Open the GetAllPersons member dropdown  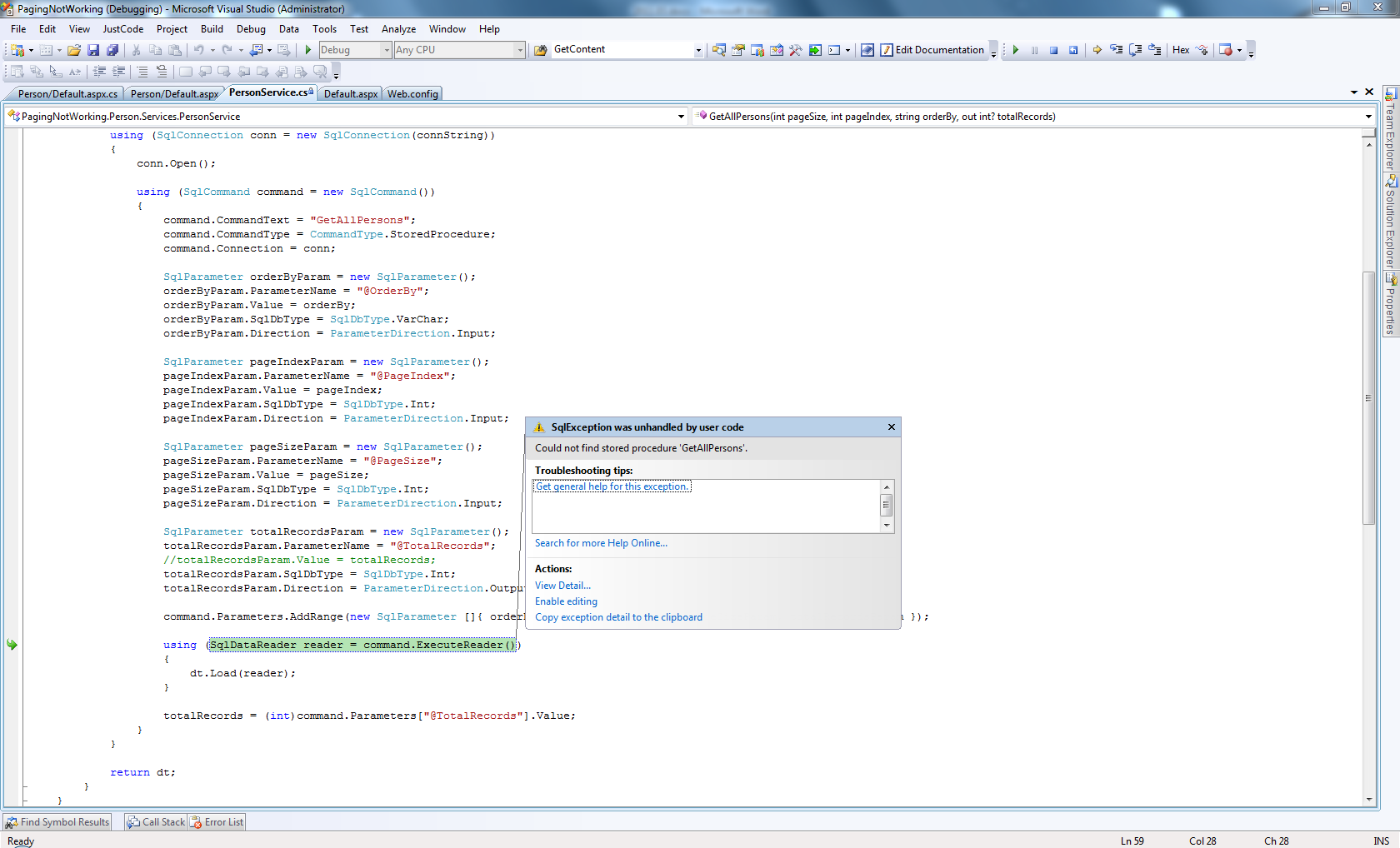click(1367, 117)
